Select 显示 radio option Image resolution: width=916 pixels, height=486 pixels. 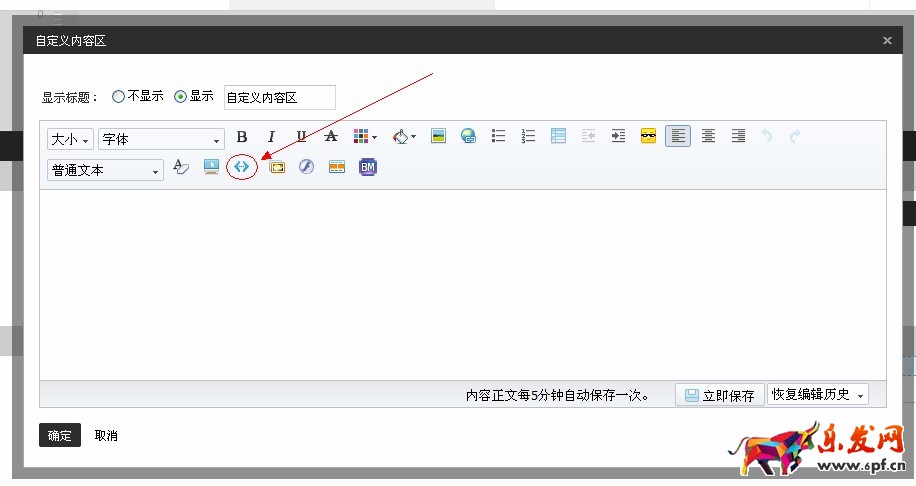pos(181,96)
